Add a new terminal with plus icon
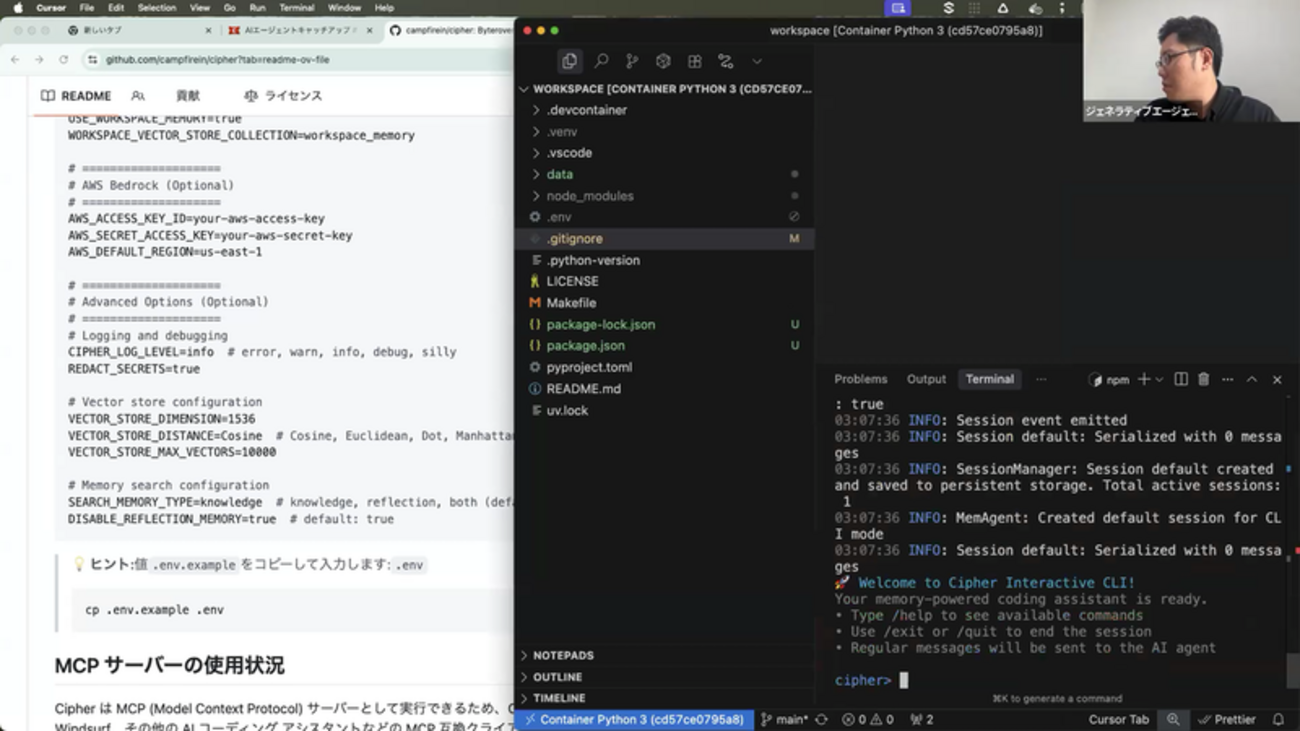 point(1144,380)
